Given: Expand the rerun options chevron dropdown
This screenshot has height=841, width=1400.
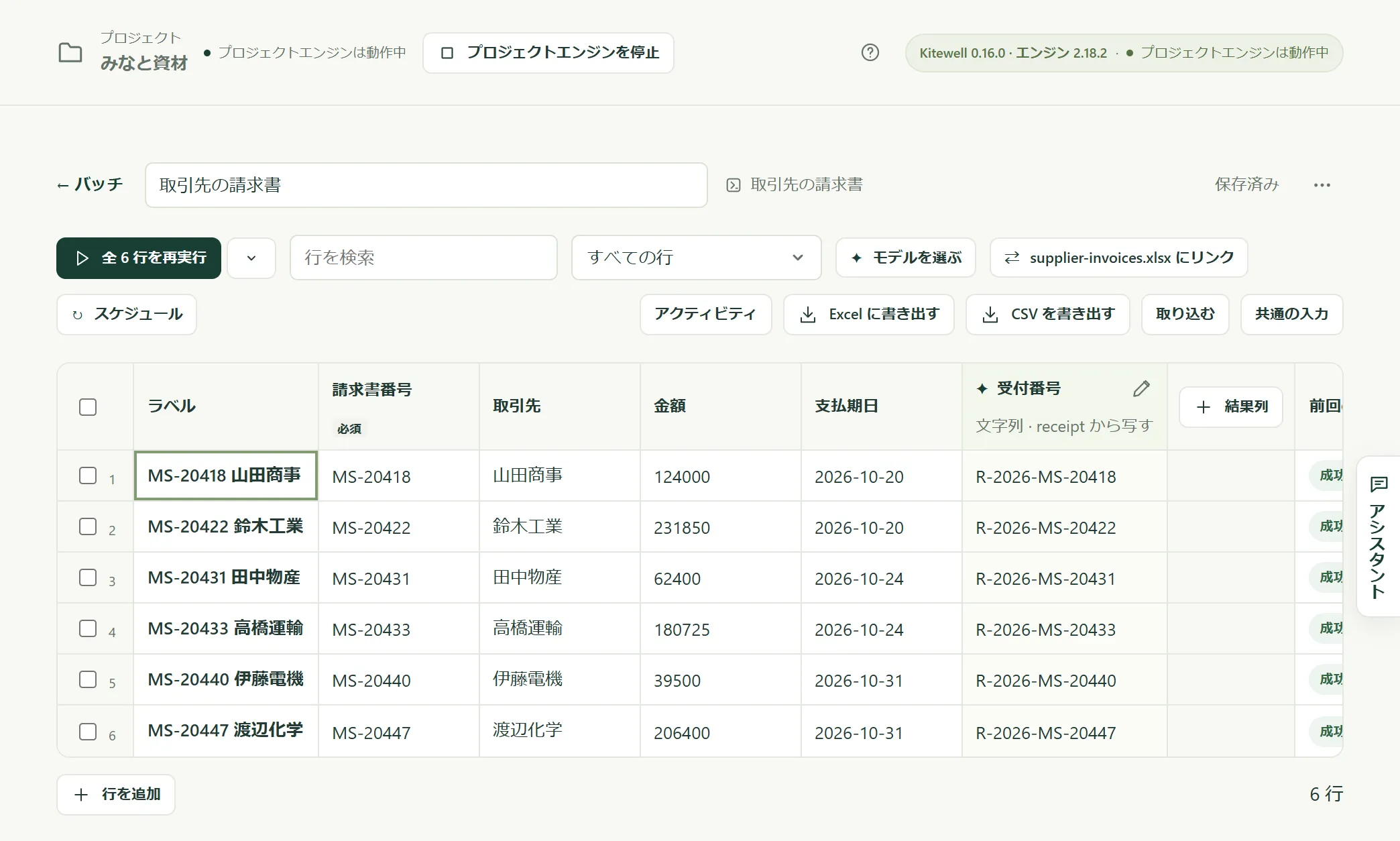Looking at the screenshot, I should pyautogui.click(x=251, y=258).
